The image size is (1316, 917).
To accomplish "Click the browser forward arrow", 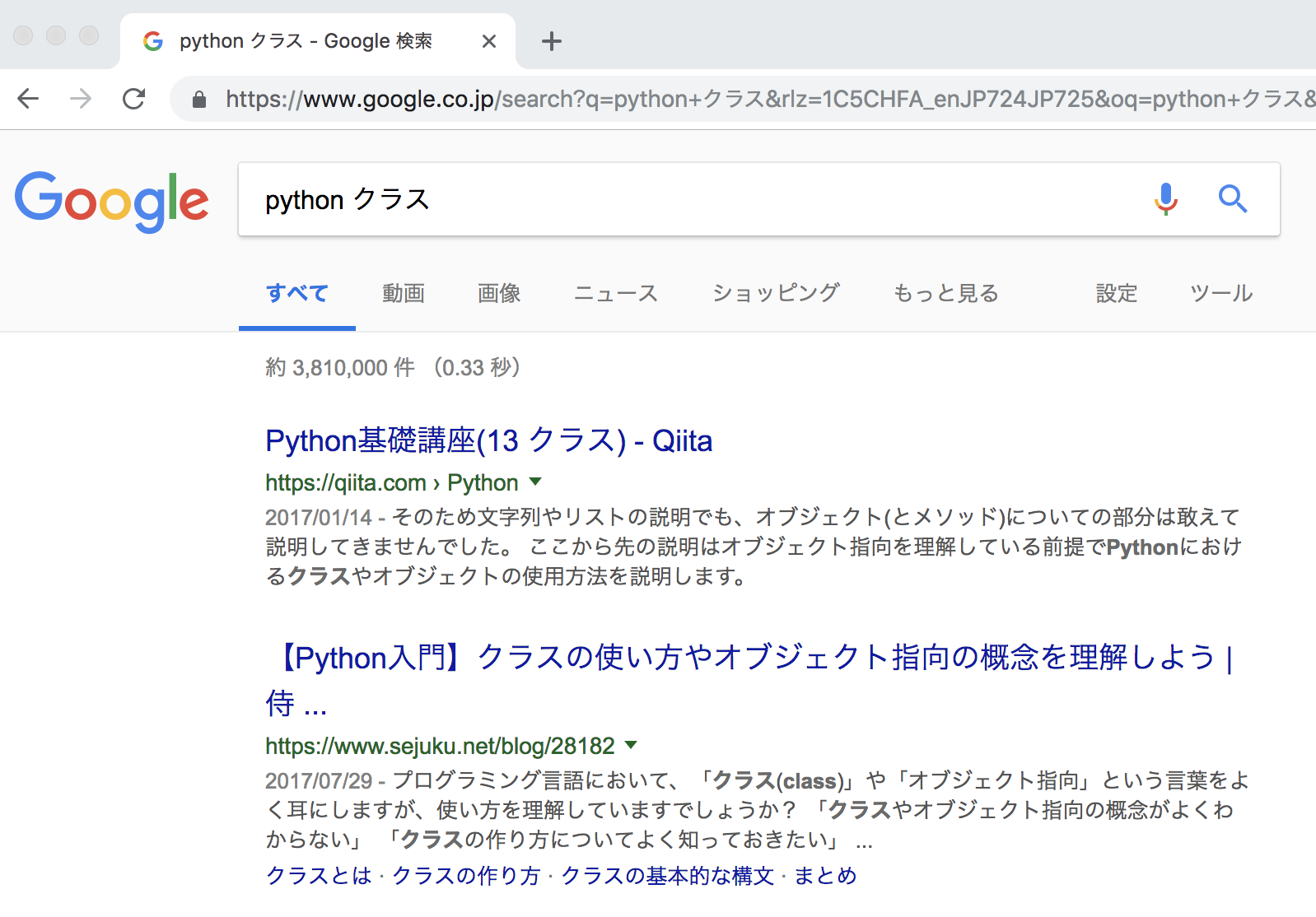I will [x=81, y=100].
